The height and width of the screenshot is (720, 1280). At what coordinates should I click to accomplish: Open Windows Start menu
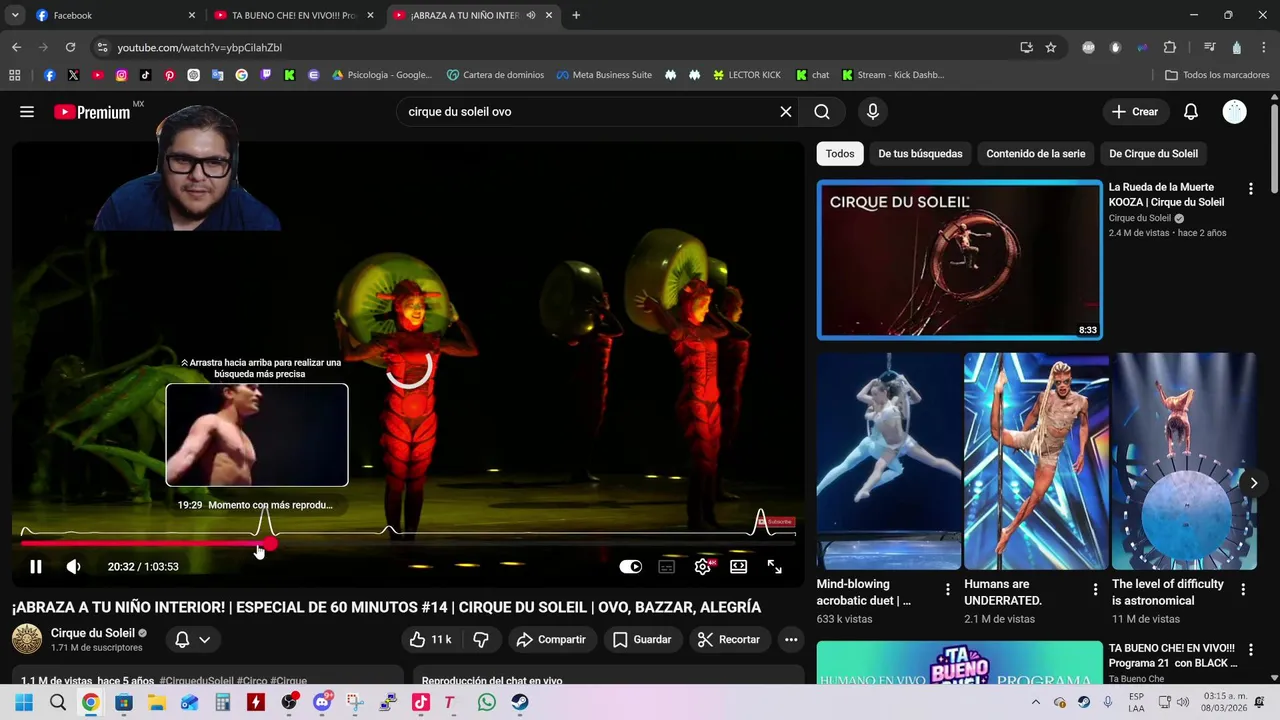pyautogui.click(x=24, y=702)
